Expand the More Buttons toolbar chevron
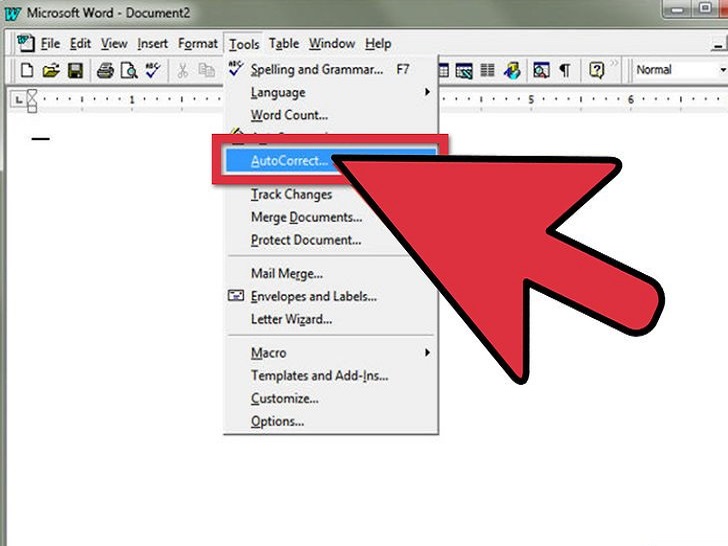This screenshot has width=728, height=546. 614,63
